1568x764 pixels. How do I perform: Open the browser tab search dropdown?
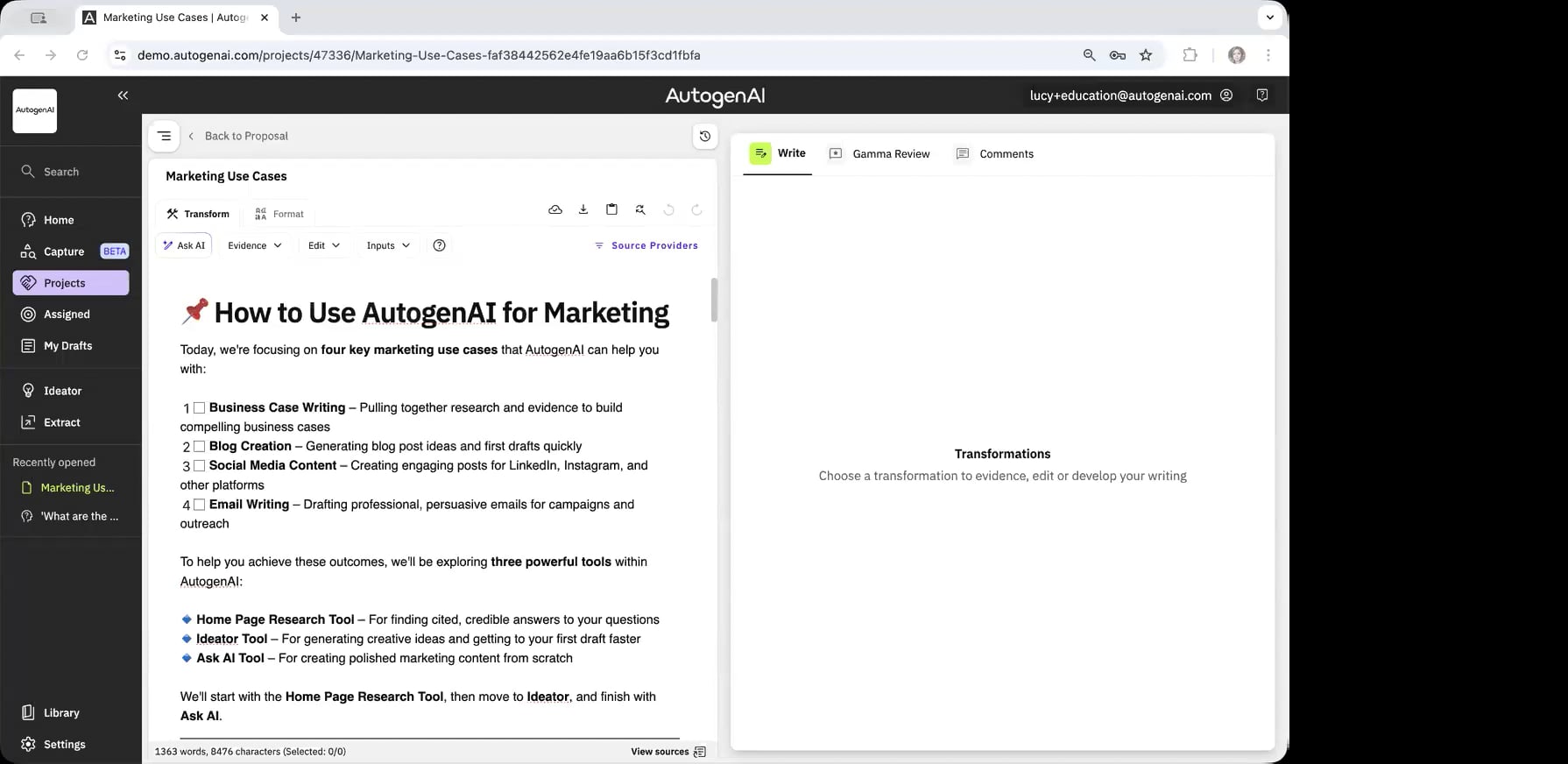[x=1269, y=18]
